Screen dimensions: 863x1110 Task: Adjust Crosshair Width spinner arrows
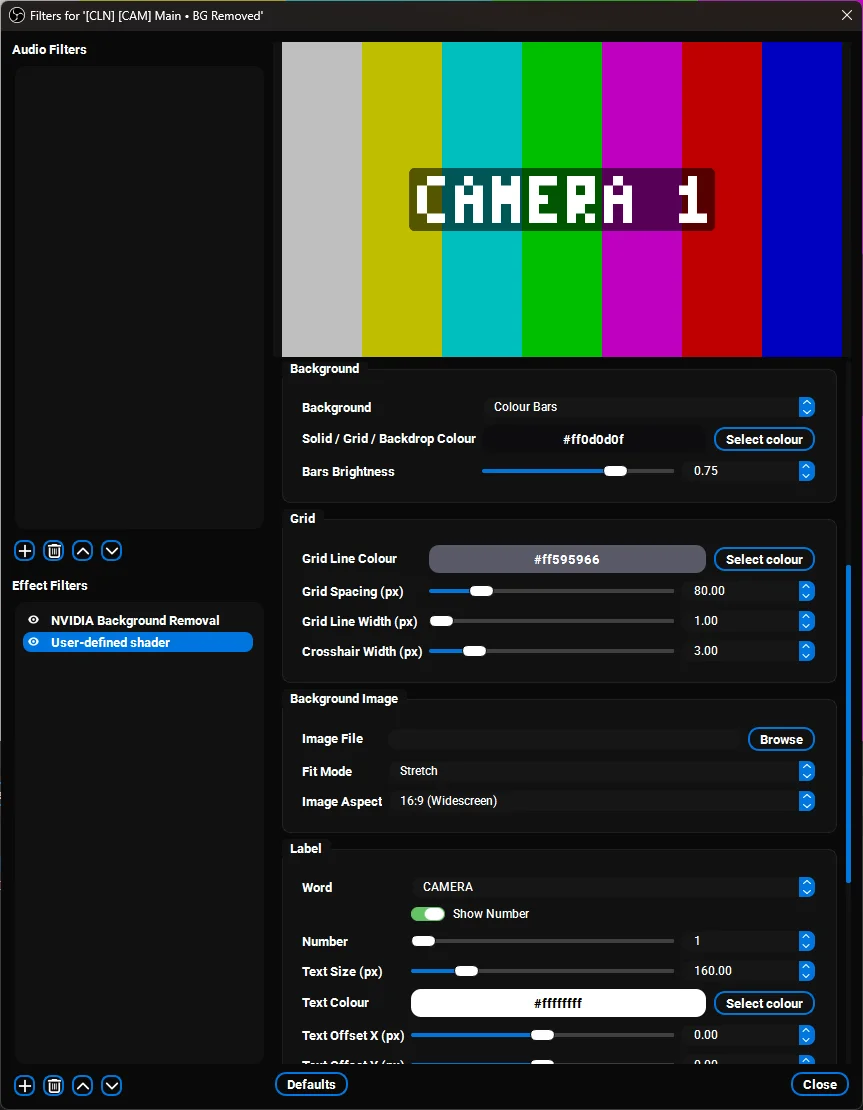[806, 651]
